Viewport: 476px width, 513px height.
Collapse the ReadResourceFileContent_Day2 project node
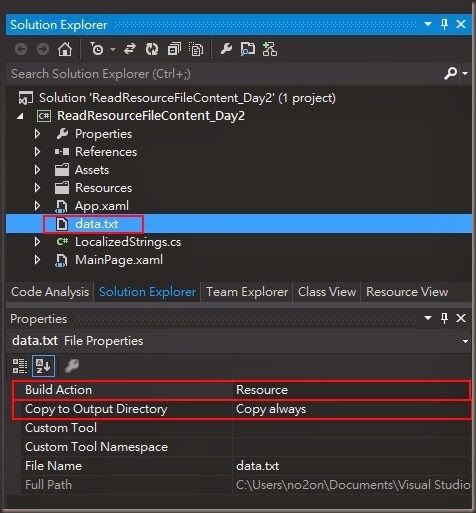click(x=20, y=116)
